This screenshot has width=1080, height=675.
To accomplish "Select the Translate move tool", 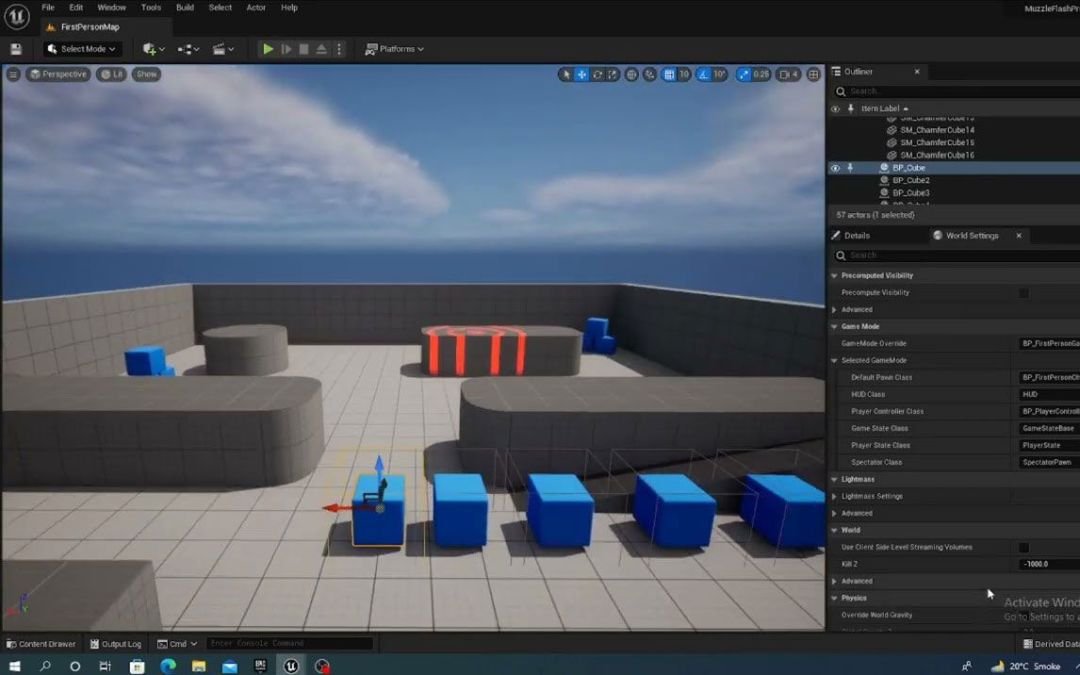I will coord(582,74).
